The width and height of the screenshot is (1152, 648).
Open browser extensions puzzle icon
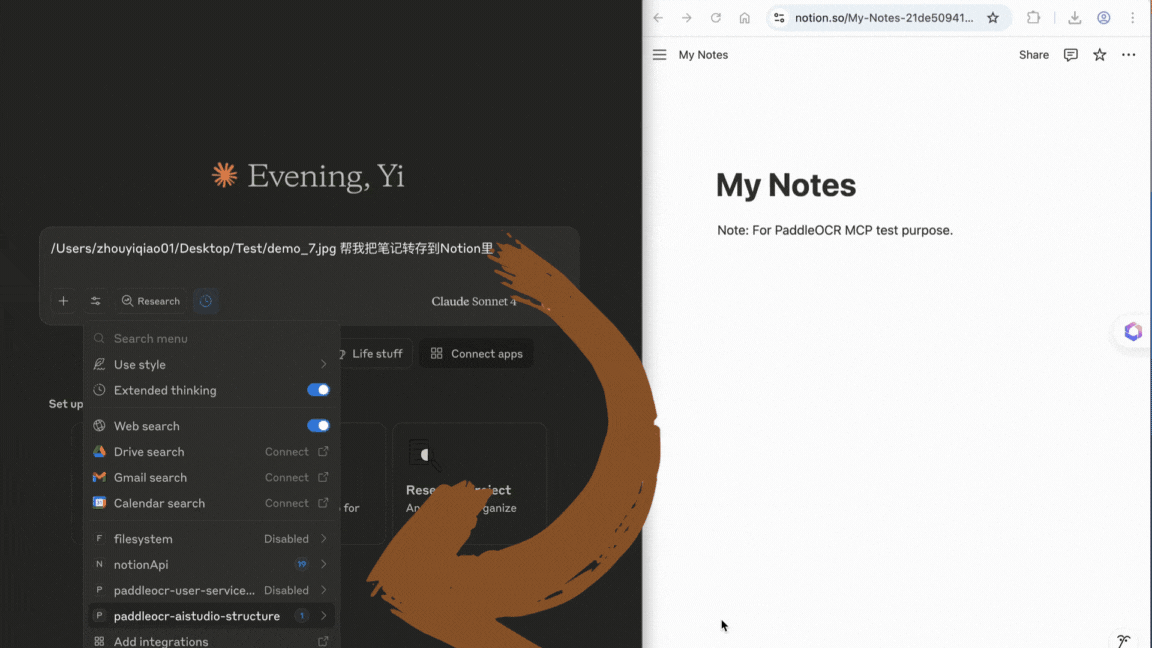(x=1033, y=18)
